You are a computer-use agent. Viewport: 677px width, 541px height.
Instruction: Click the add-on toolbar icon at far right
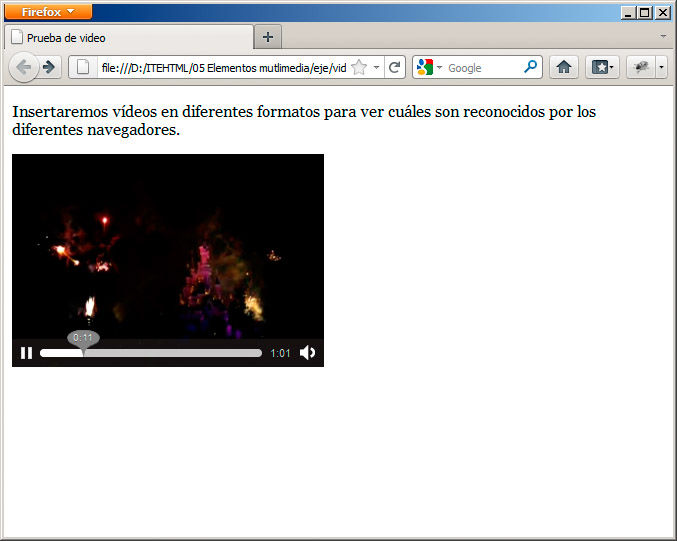click(x=642, y=67)
